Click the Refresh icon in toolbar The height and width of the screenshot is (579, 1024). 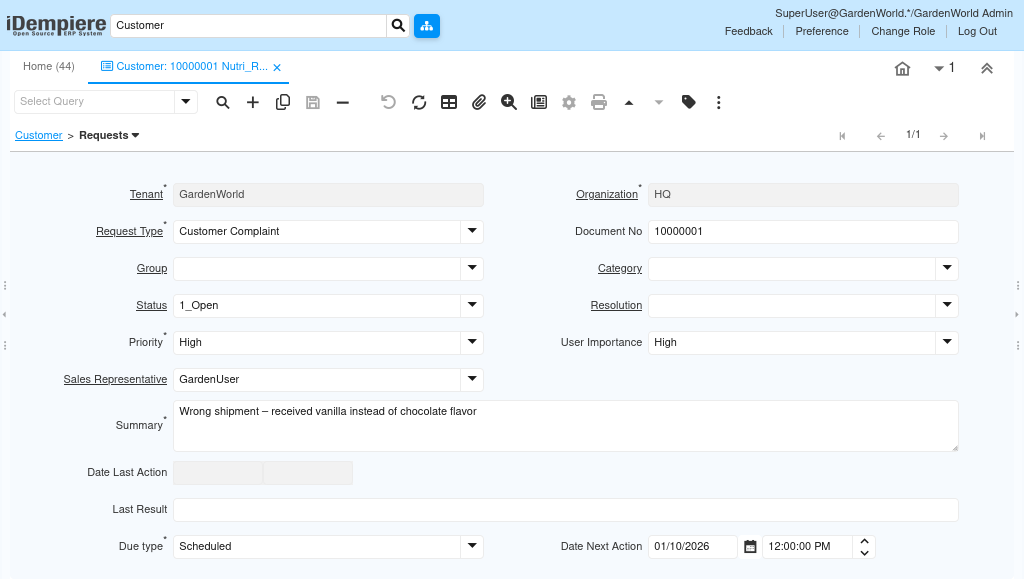[x=419, y=102]
